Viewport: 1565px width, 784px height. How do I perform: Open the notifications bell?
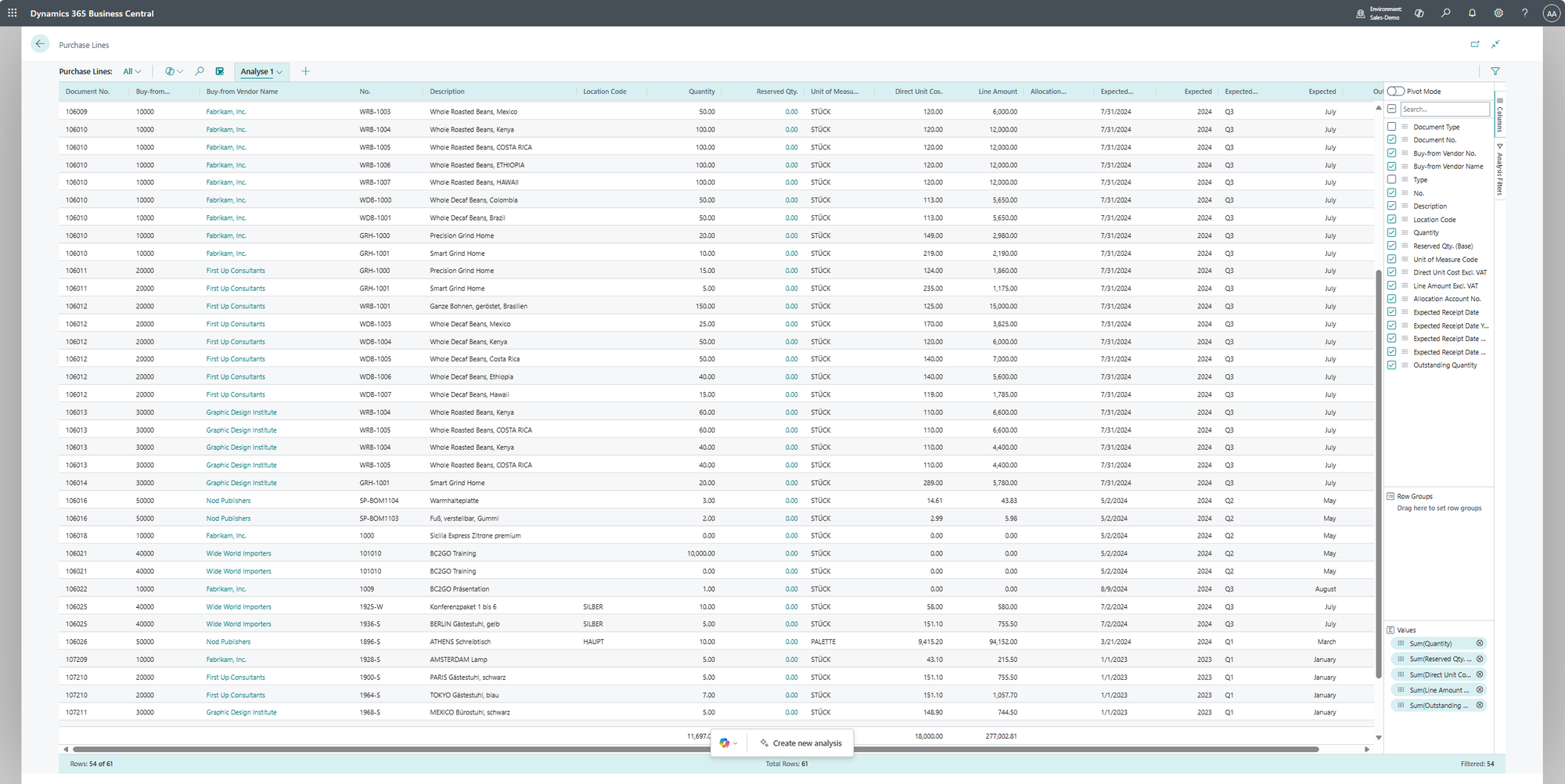(1472, 13)
